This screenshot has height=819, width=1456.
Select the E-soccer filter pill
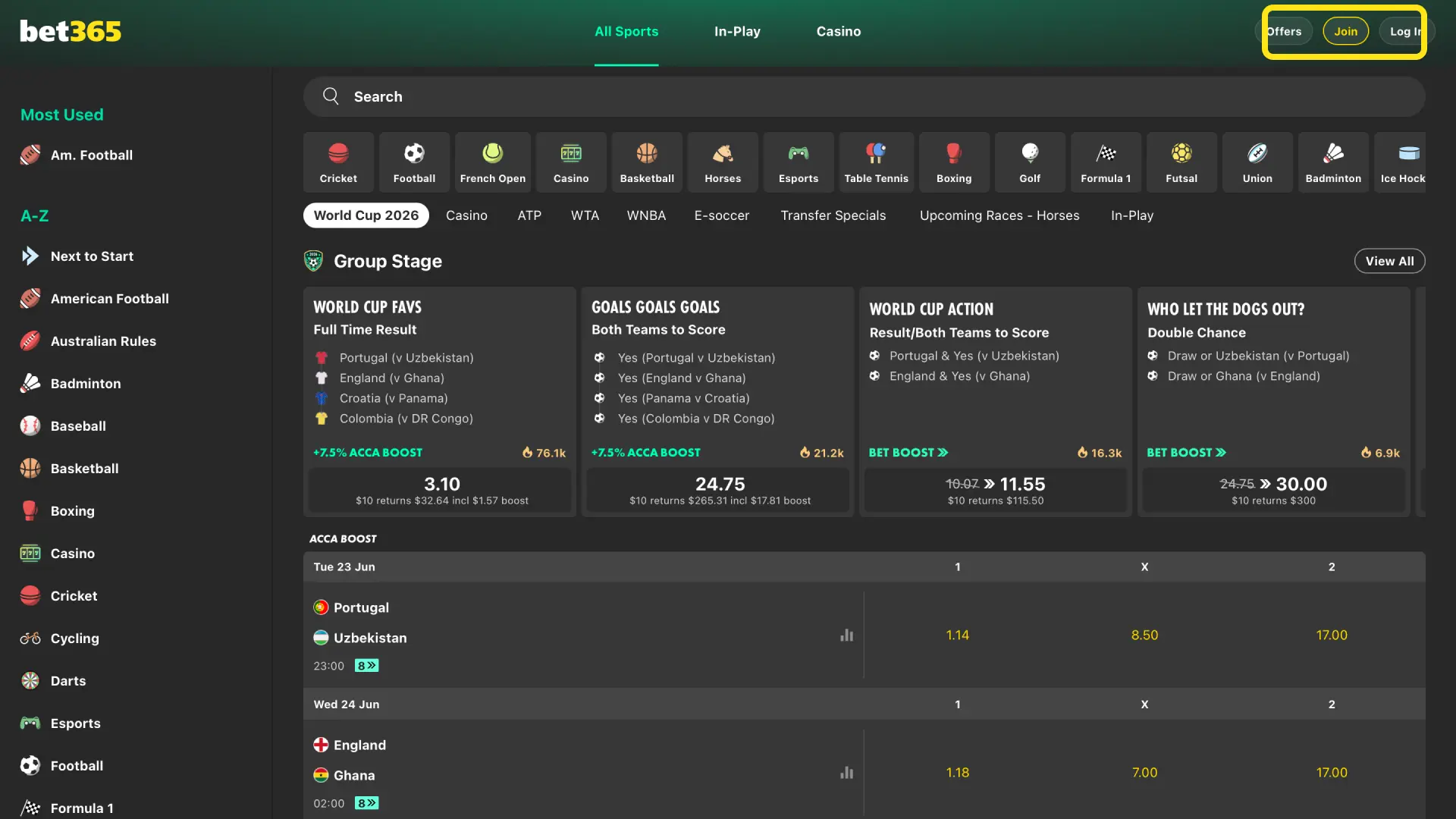tap(722, 215)
